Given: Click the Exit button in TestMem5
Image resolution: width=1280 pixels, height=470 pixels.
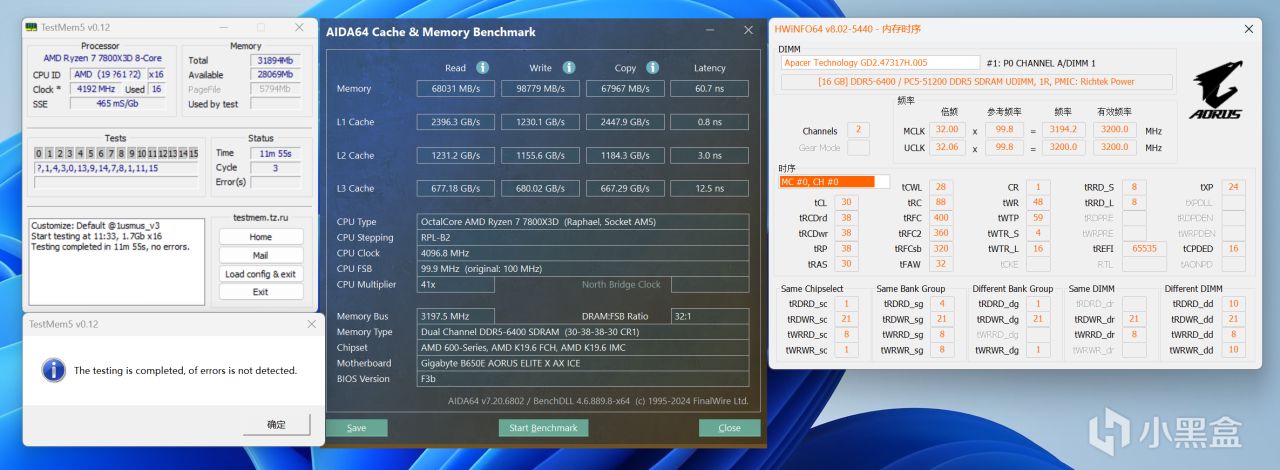Looking at the screenshot, I should [261, 292].
